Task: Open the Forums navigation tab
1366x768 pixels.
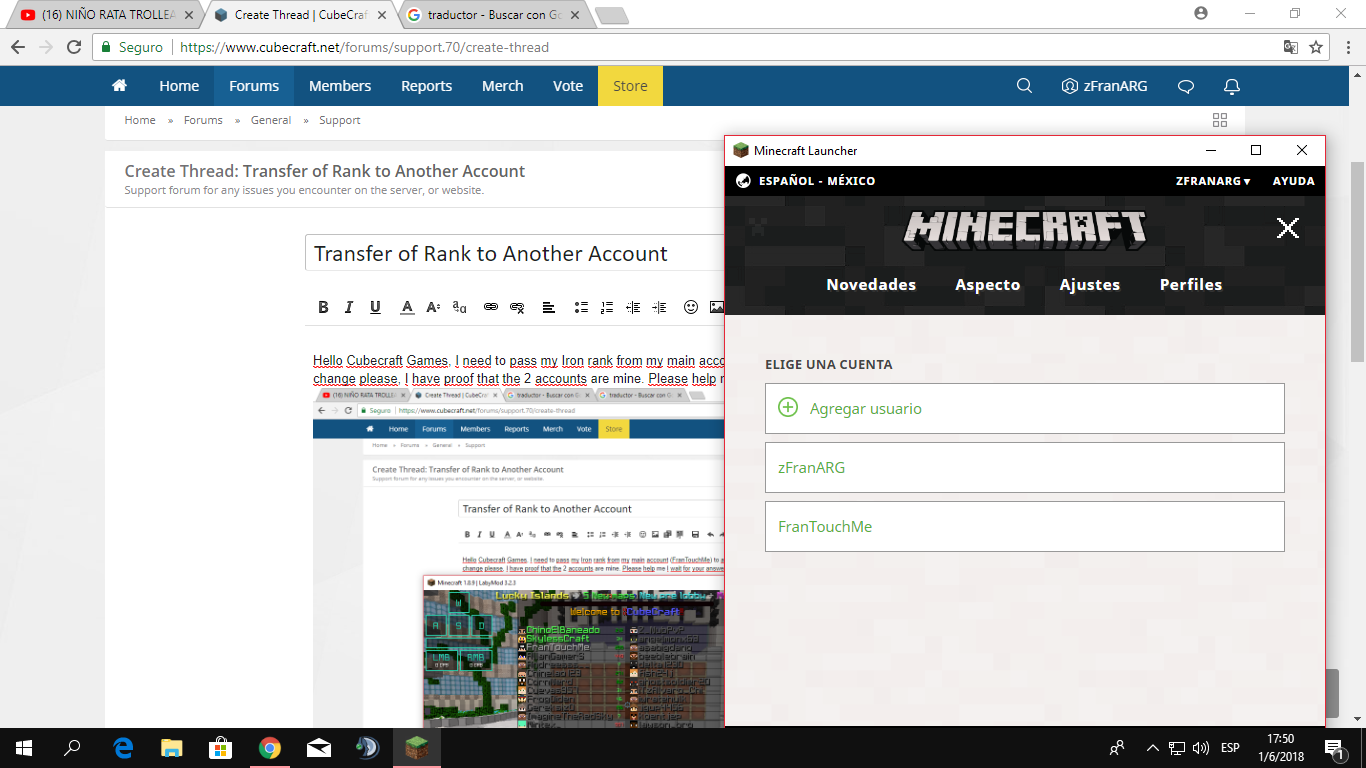Action: point(254,86)
